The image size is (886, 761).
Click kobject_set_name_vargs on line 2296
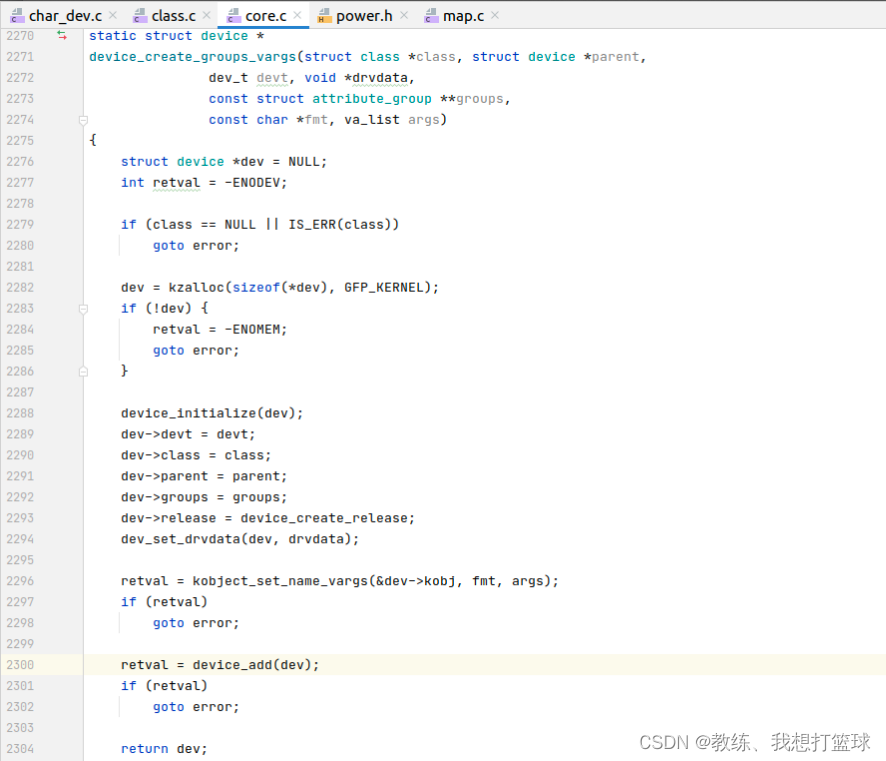pos(280,581)
